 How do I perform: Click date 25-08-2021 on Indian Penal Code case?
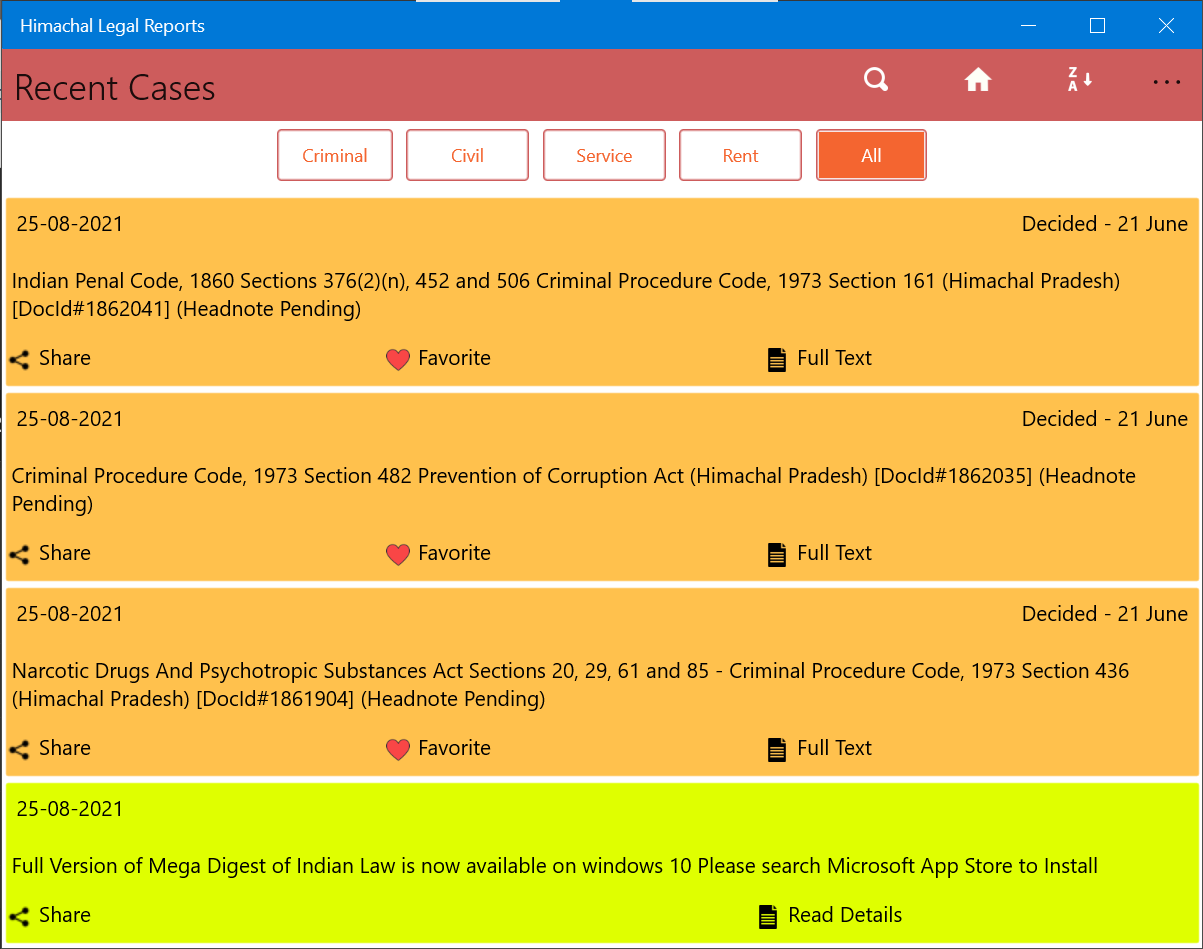click(70, 224)
